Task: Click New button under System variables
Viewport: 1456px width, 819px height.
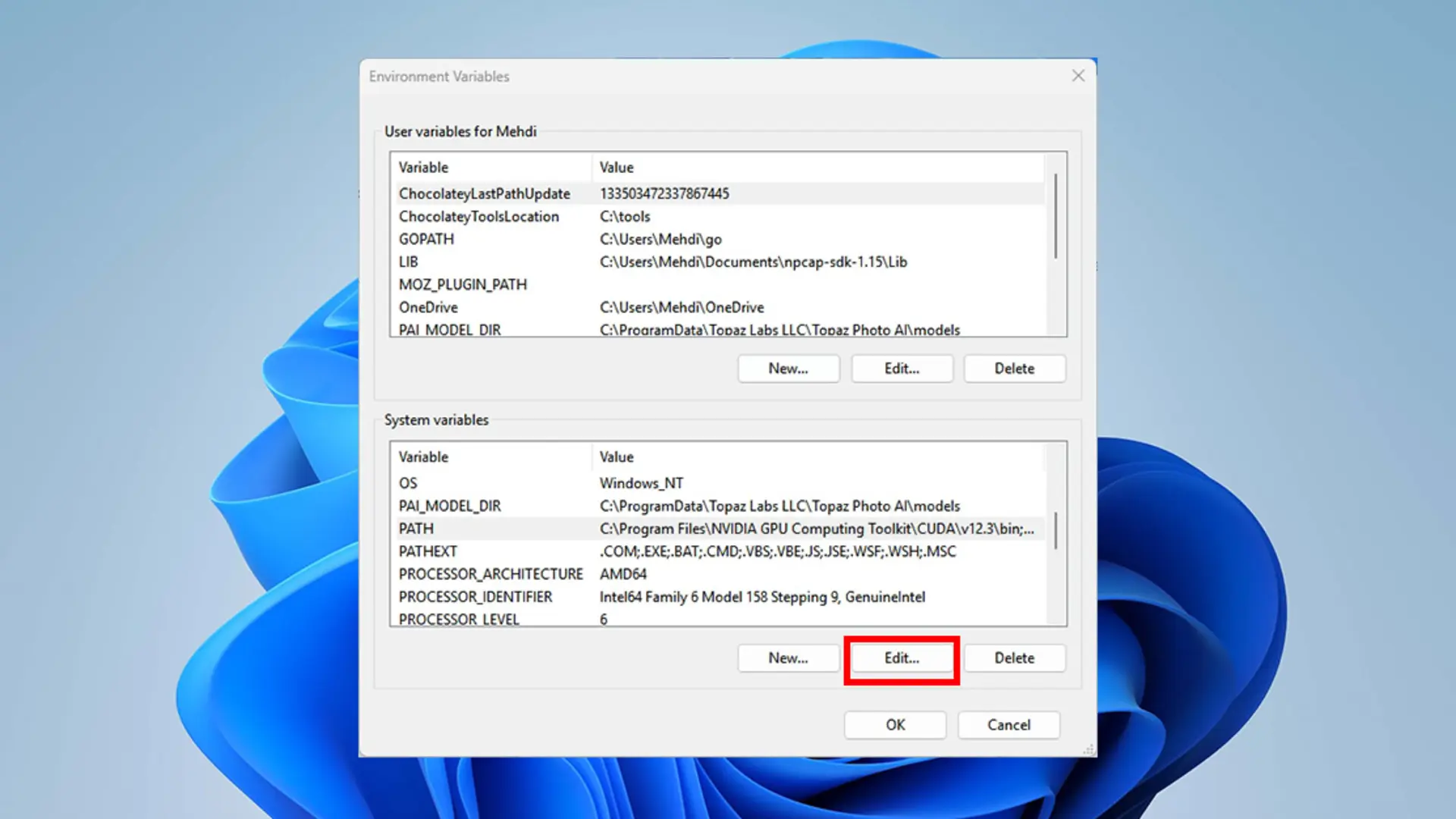Action: (789, 658)
